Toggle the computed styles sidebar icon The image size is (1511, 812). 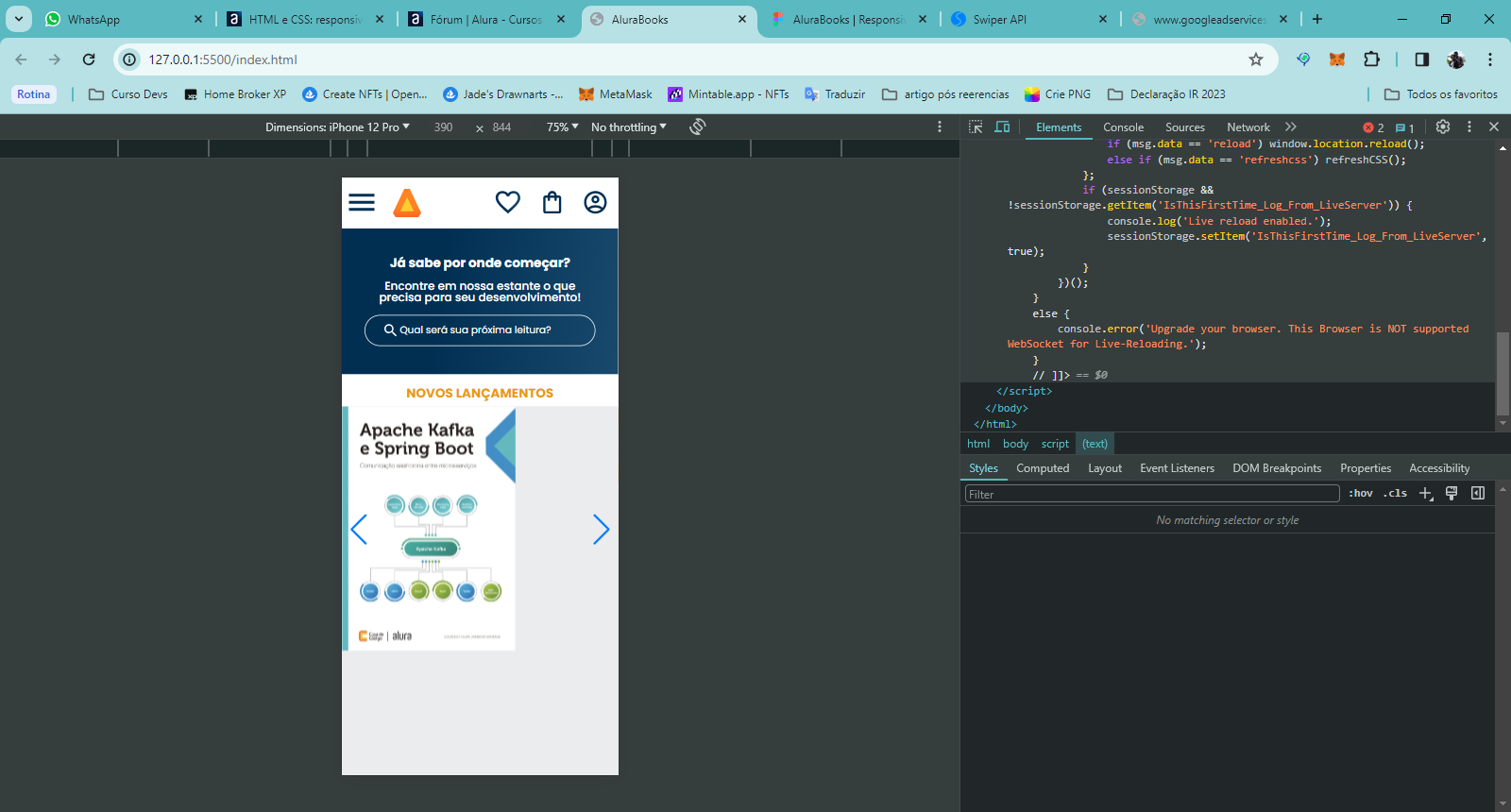click(x=1478, y=493)
